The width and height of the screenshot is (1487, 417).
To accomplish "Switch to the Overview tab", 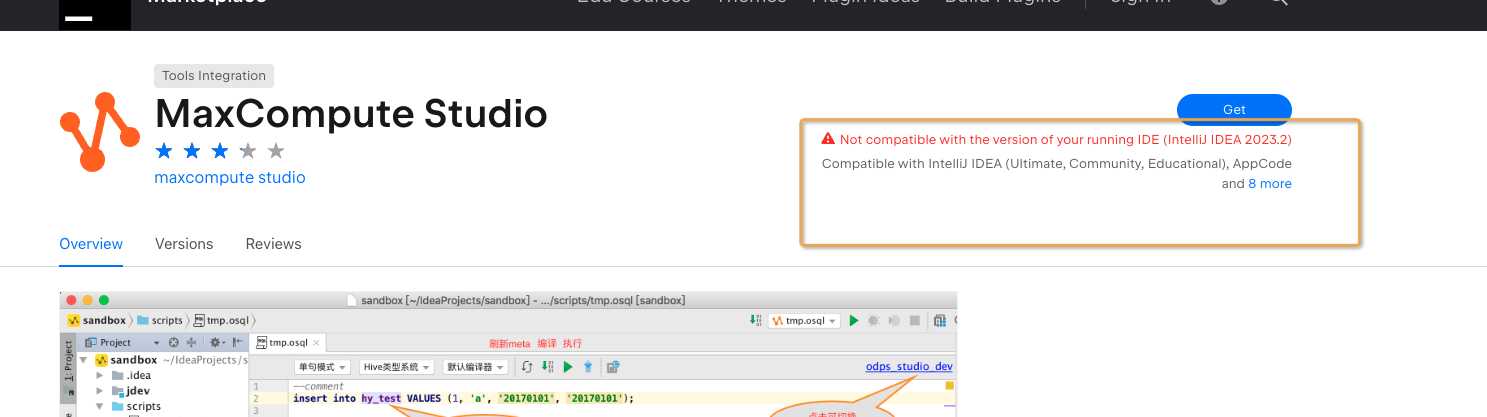I will click(91, 244).
